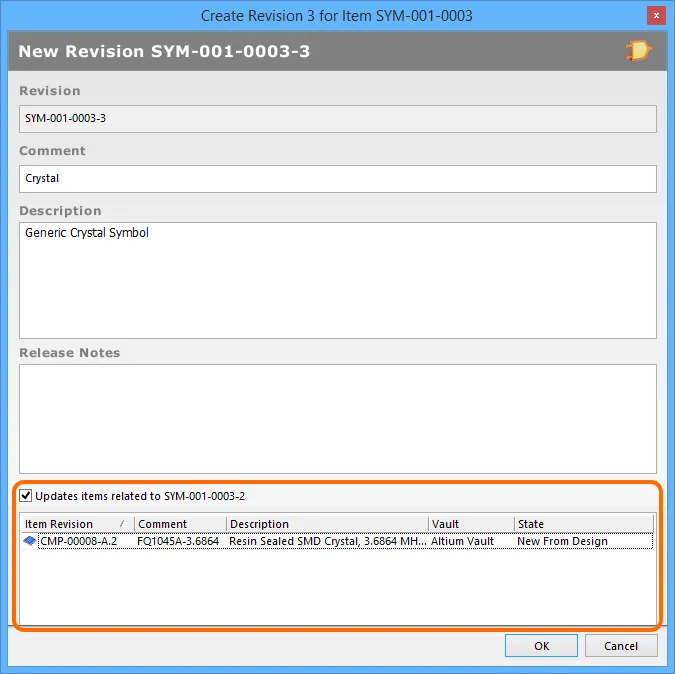675x674 pixels.
Task: Click the OK button
Action: click(x=541, y=646)
